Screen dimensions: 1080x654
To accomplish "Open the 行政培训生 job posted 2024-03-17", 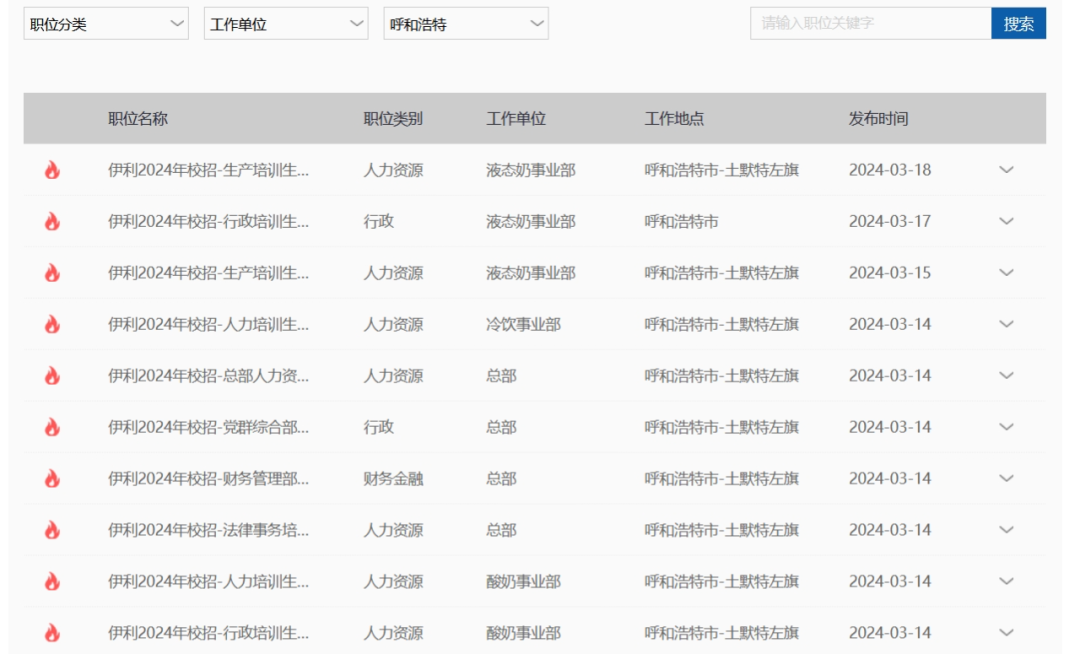I will coord(208,222).
